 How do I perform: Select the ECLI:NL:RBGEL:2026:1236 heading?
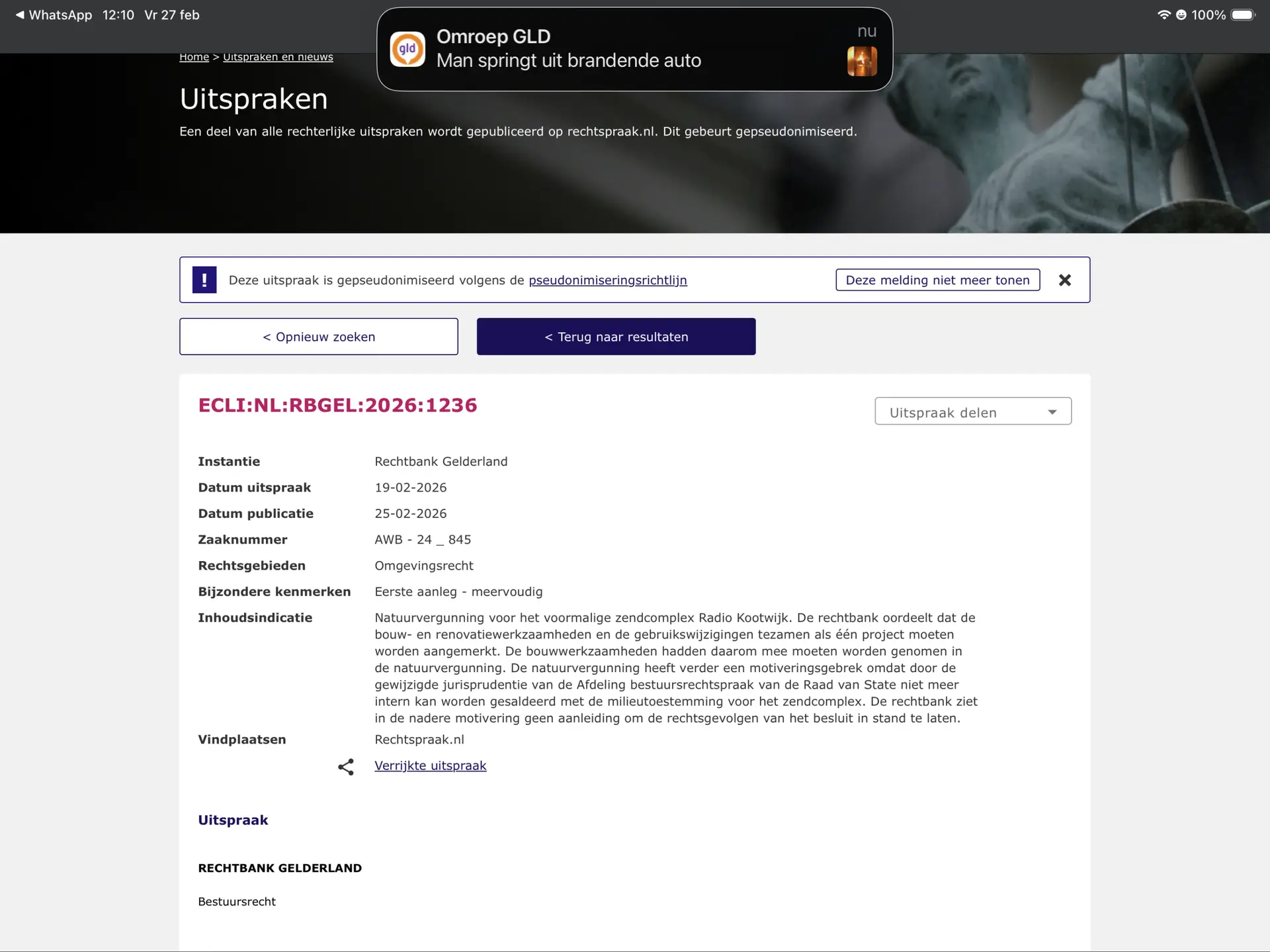pos(337,405)
